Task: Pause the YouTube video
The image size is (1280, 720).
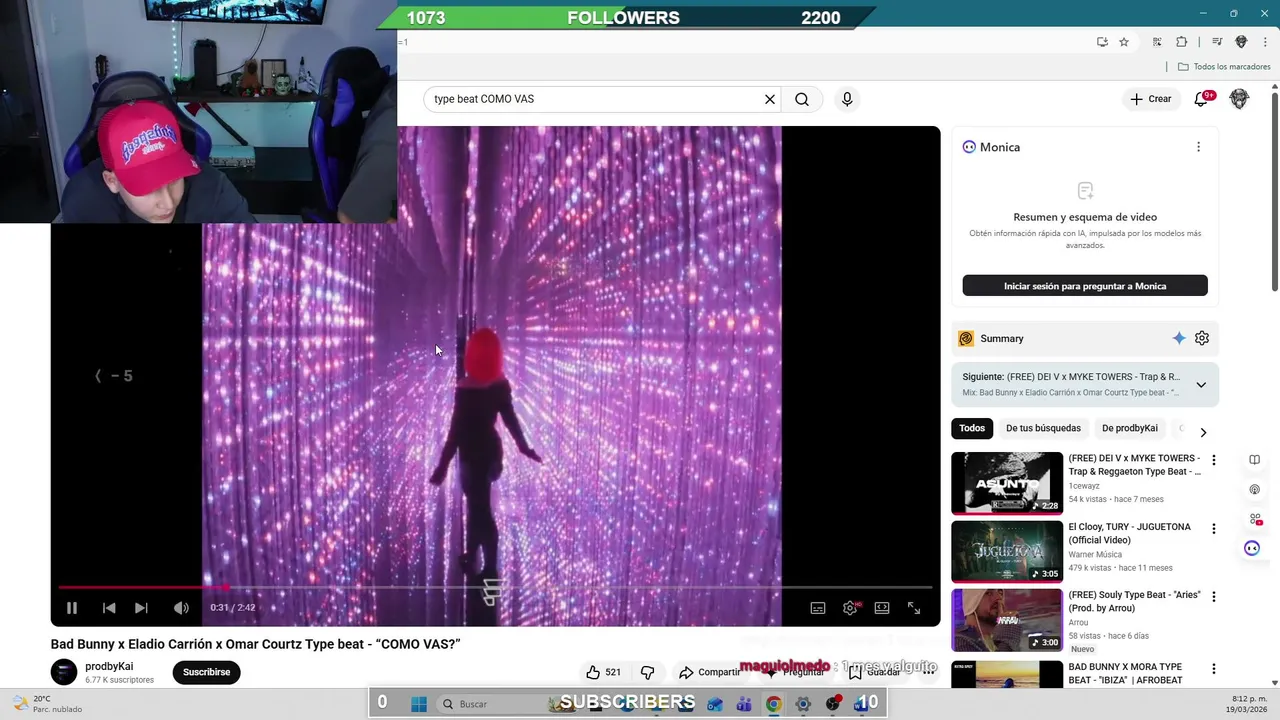Action: [72, 608]
